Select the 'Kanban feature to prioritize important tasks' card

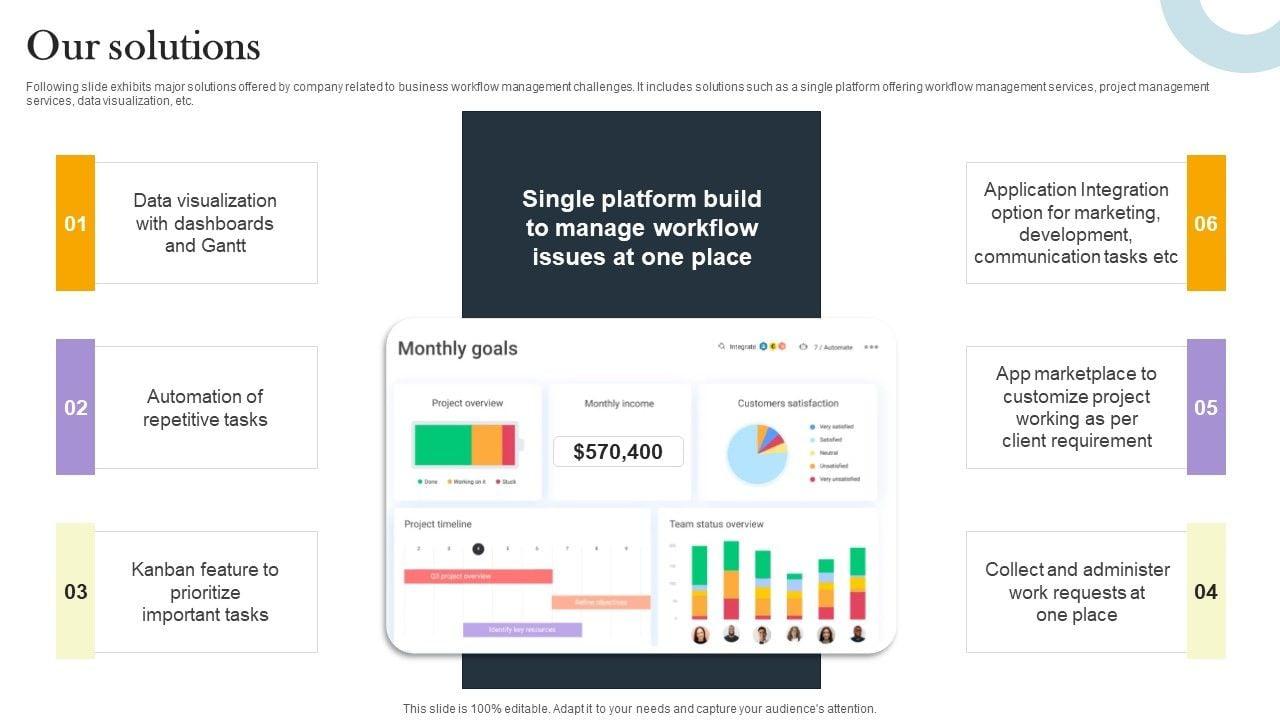point(206,592)
